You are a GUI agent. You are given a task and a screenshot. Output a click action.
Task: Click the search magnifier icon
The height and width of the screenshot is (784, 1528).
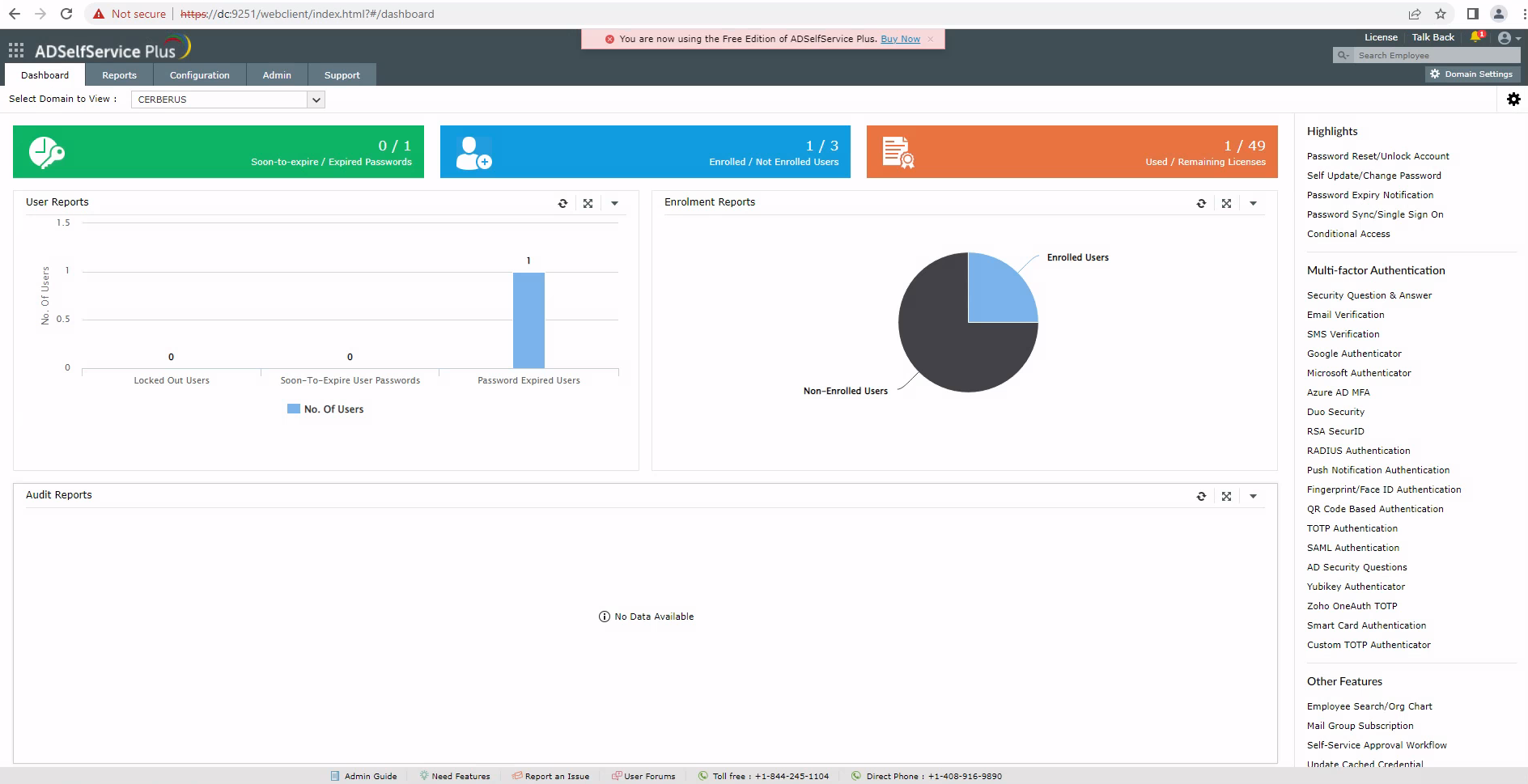click(1343, 55)
